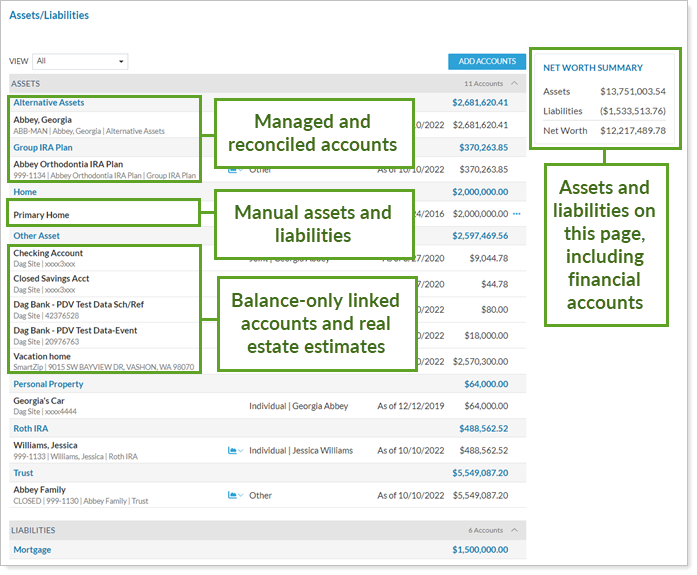
Task: Collapse the Liabilities section
Action: coord(514,530)
